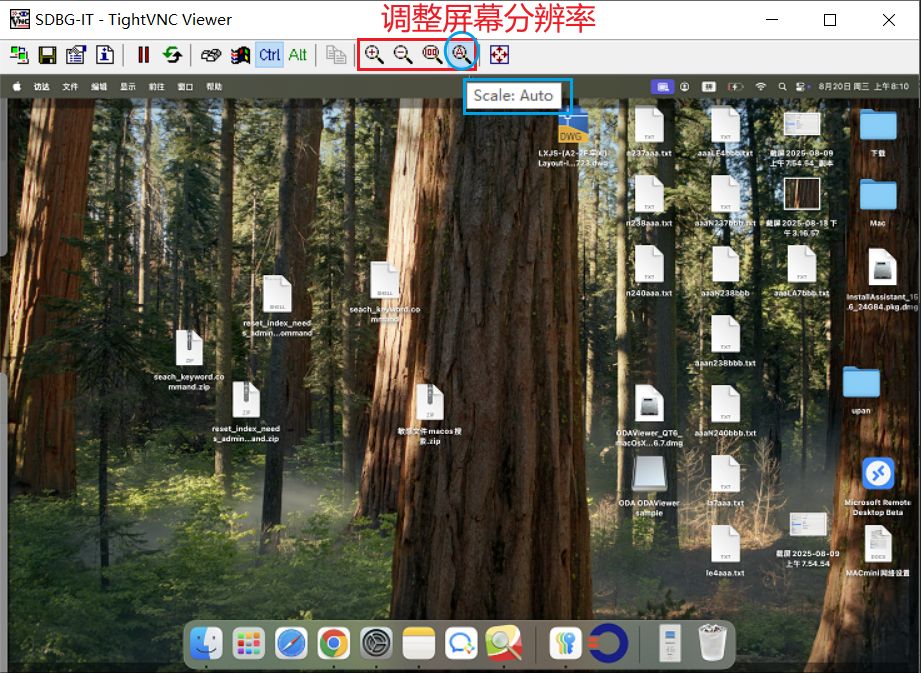Pause the remote screen updates
The width and height of the screenshot is (921, 673).
(x=143, y=55)
